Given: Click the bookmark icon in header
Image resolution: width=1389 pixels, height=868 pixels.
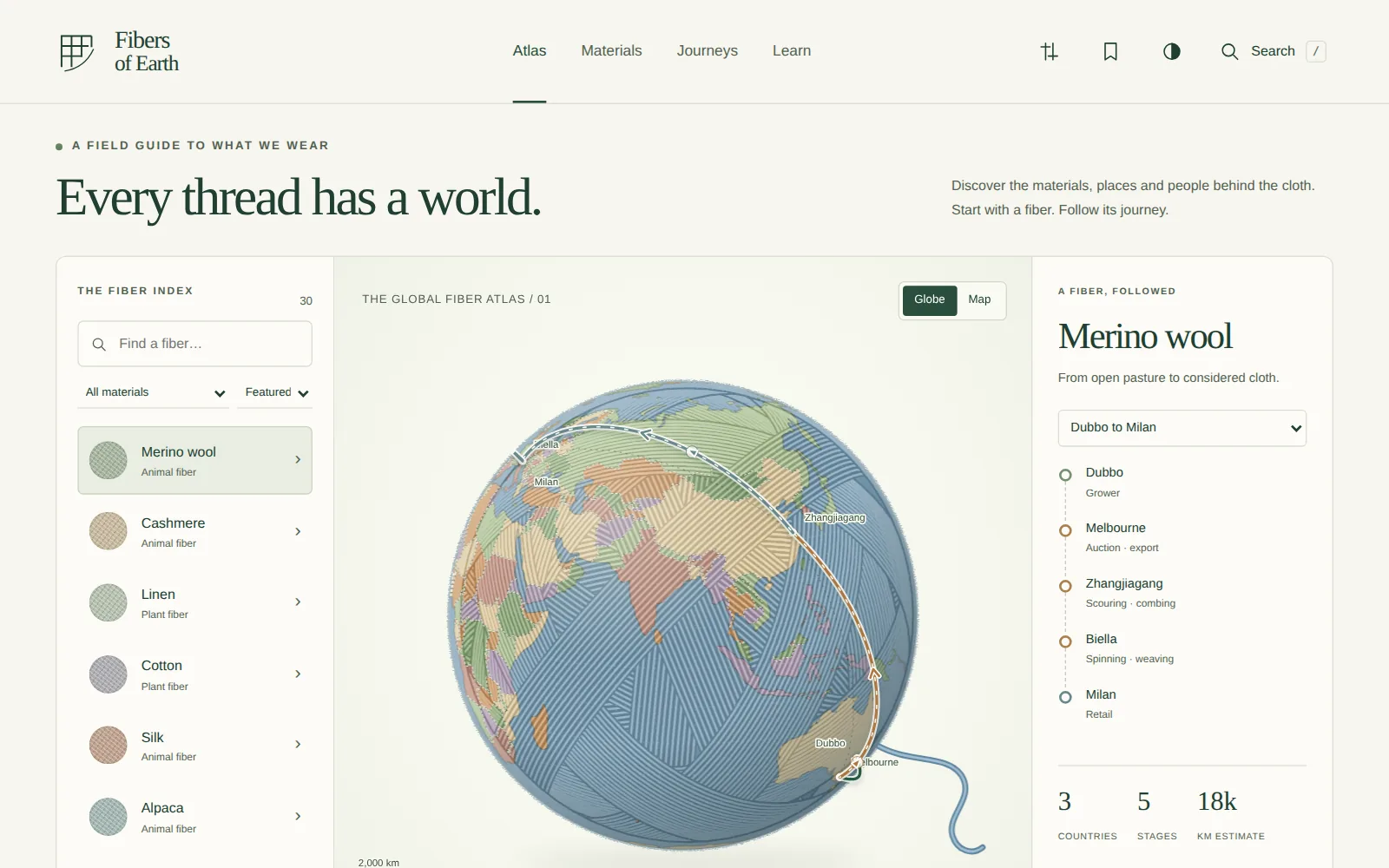Looking at the screenshot, I should click(1110, 51).
